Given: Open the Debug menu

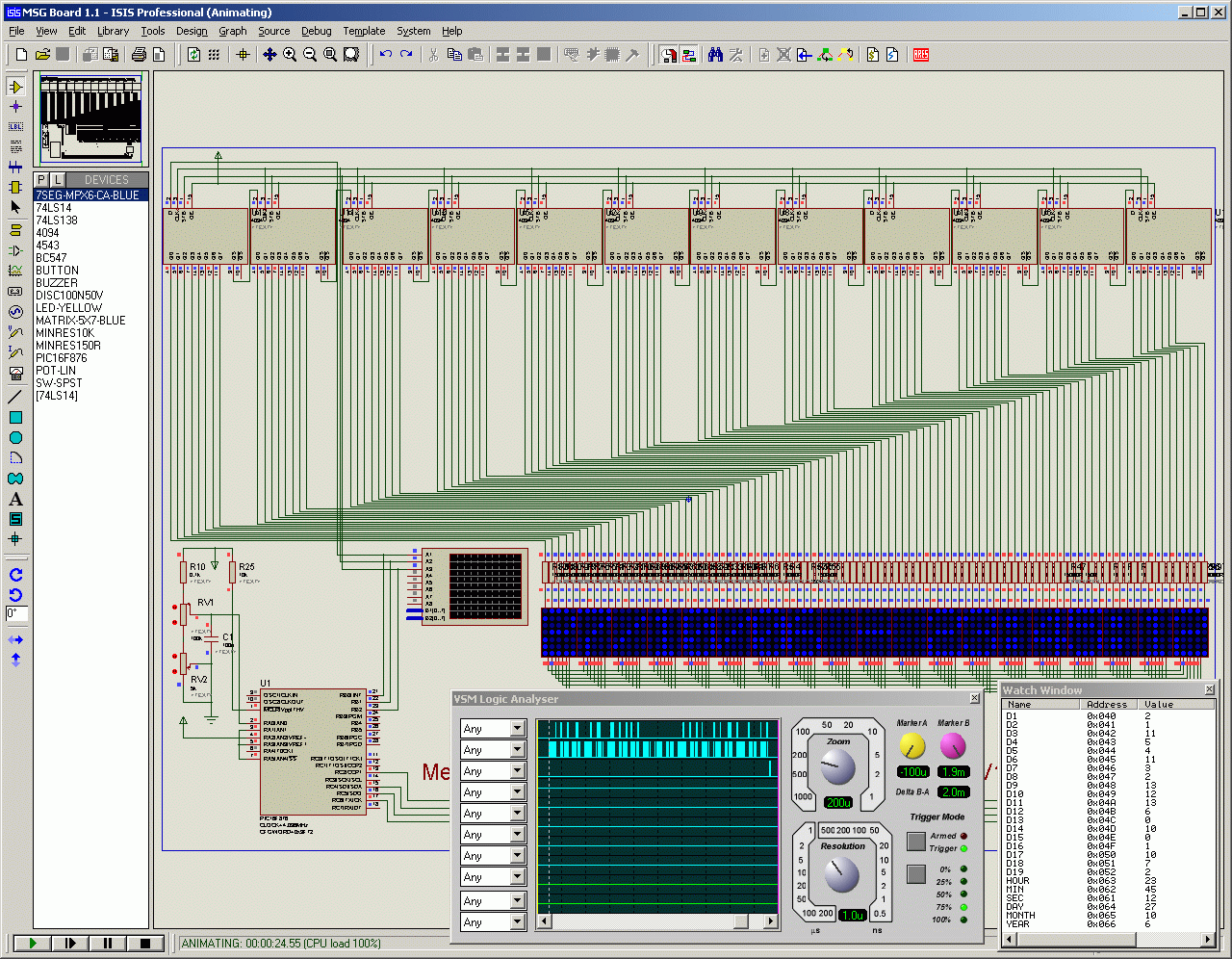Looking at the screenshot, I should coord(317,31).
